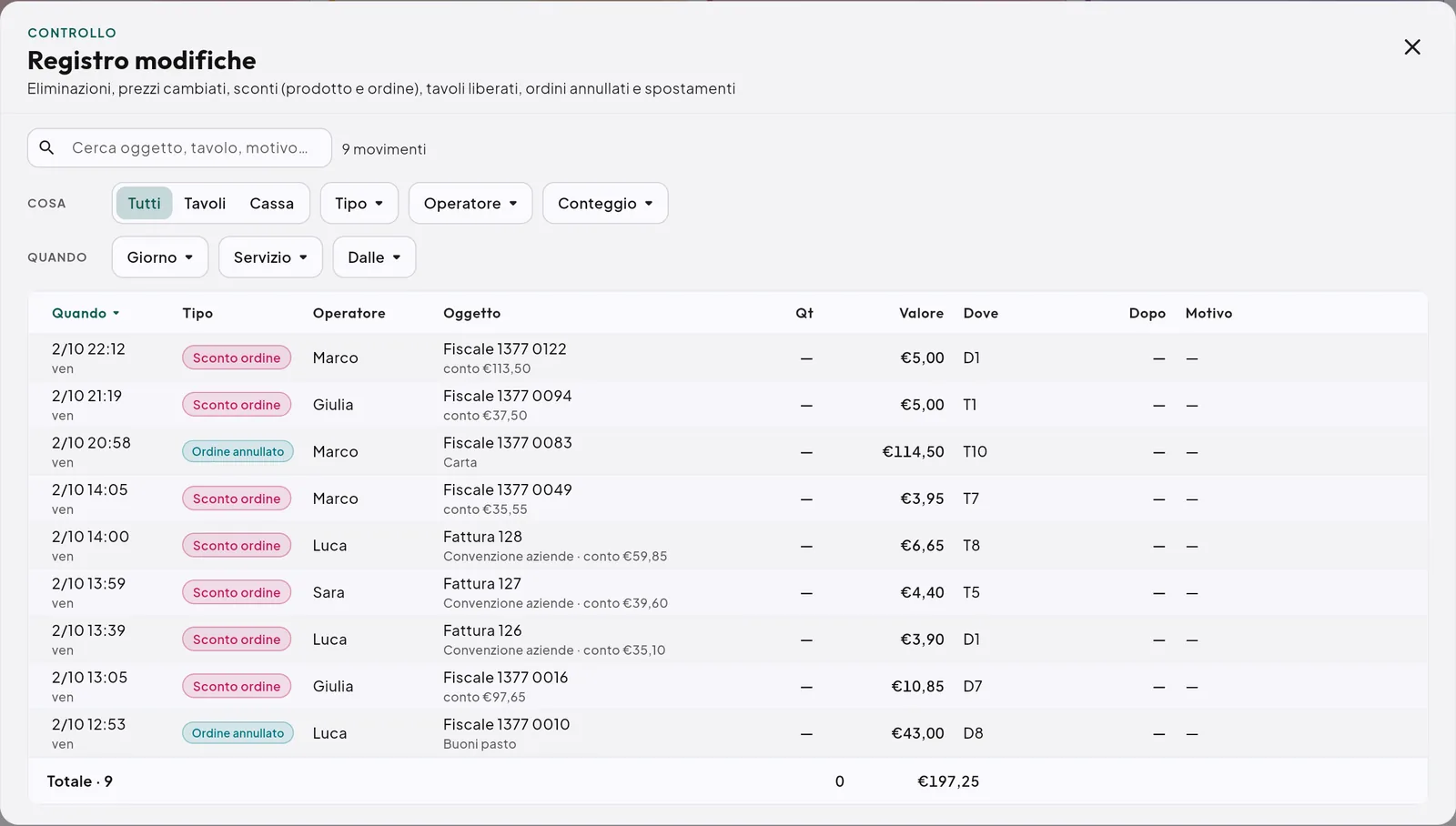Expand the Servizio dropdown
The height and width of the screenshot is (826, 1456).
pyautogui.click(x=270, y=257)
